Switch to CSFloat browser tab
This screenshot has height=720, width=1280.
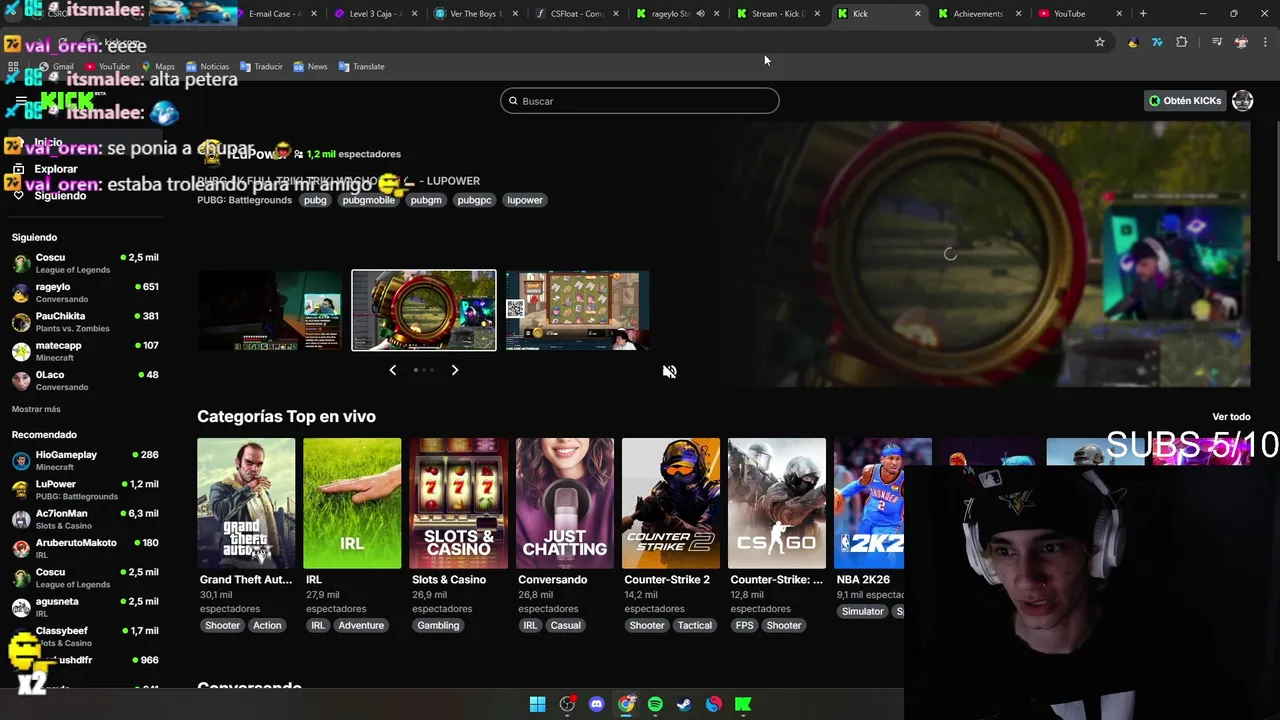577,14
